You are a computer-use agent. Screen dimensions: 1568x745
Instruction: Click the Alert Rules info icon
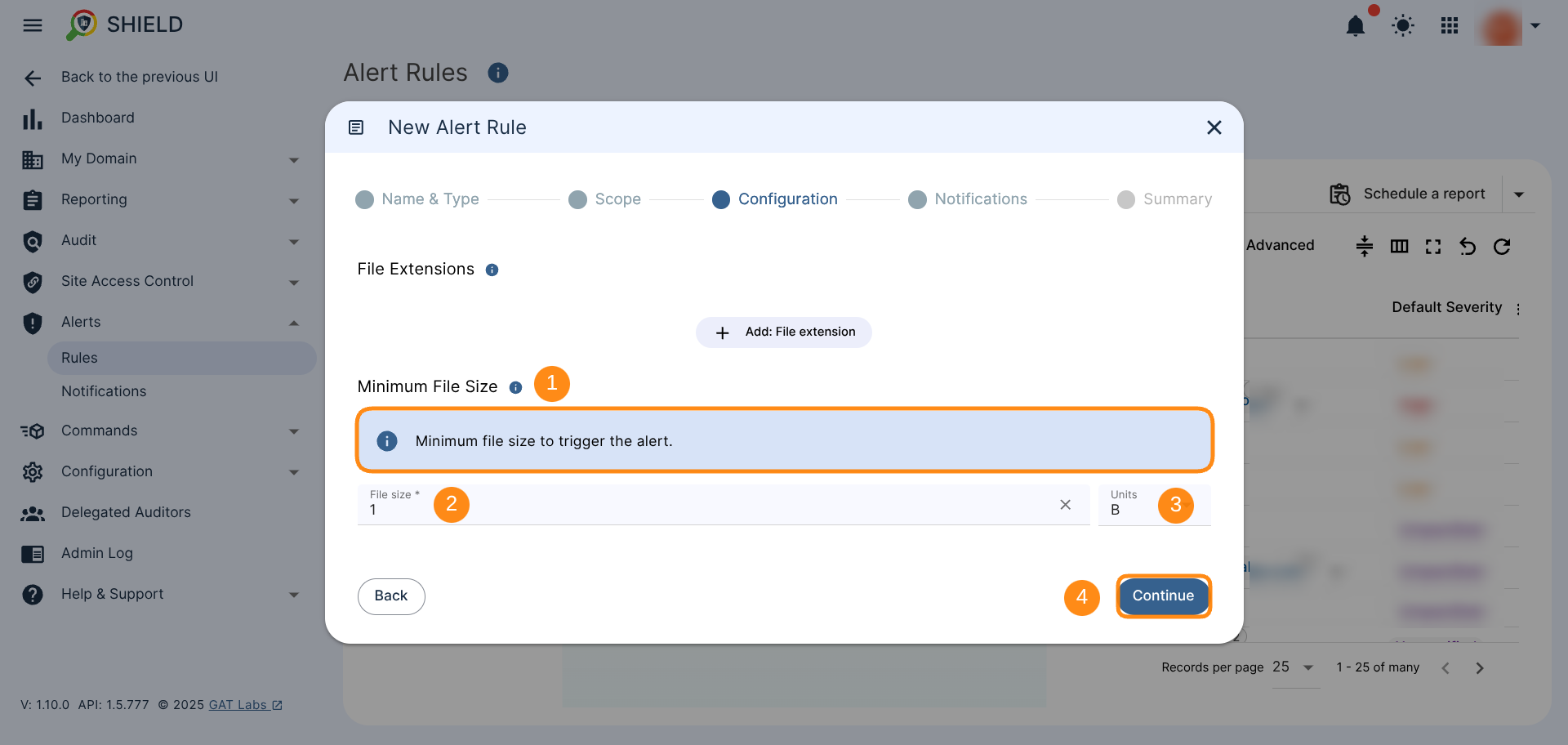coord(498,73)
